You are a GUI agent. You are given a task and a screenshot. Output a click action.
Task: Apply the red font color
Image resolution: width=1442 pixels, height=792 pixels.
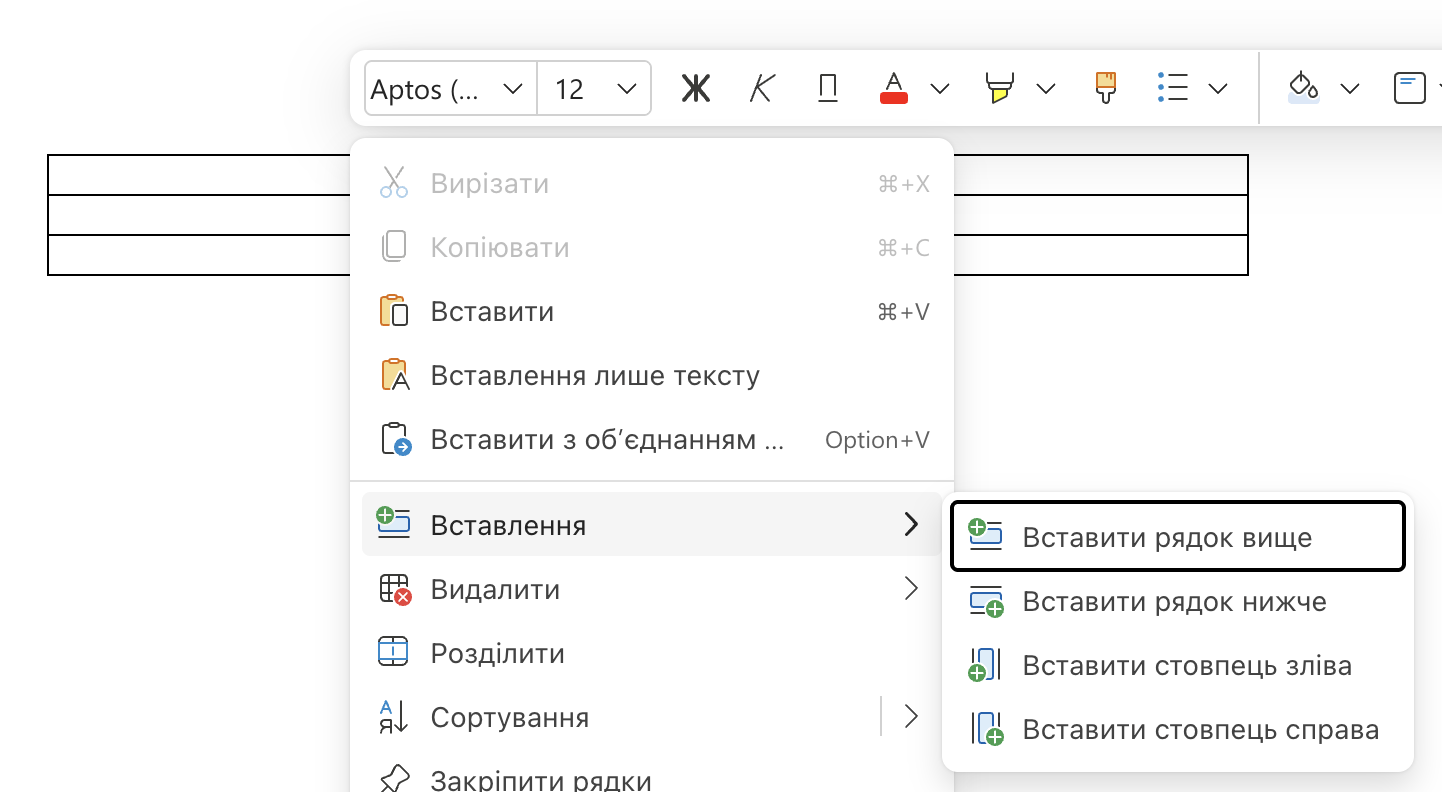(894, 88)
